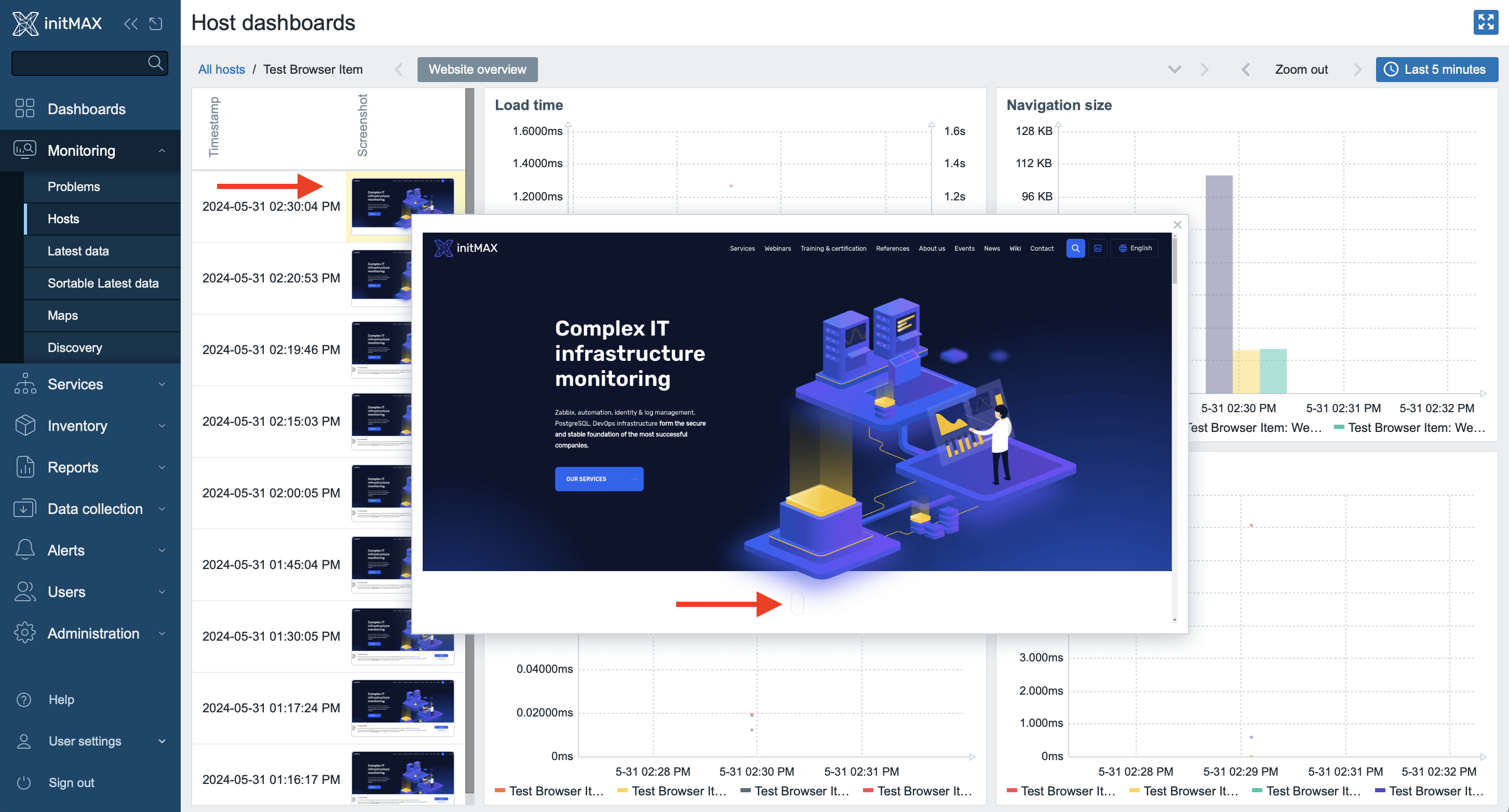Select the Website overview tab
The image size is (1509, 812).
point(477,69)
